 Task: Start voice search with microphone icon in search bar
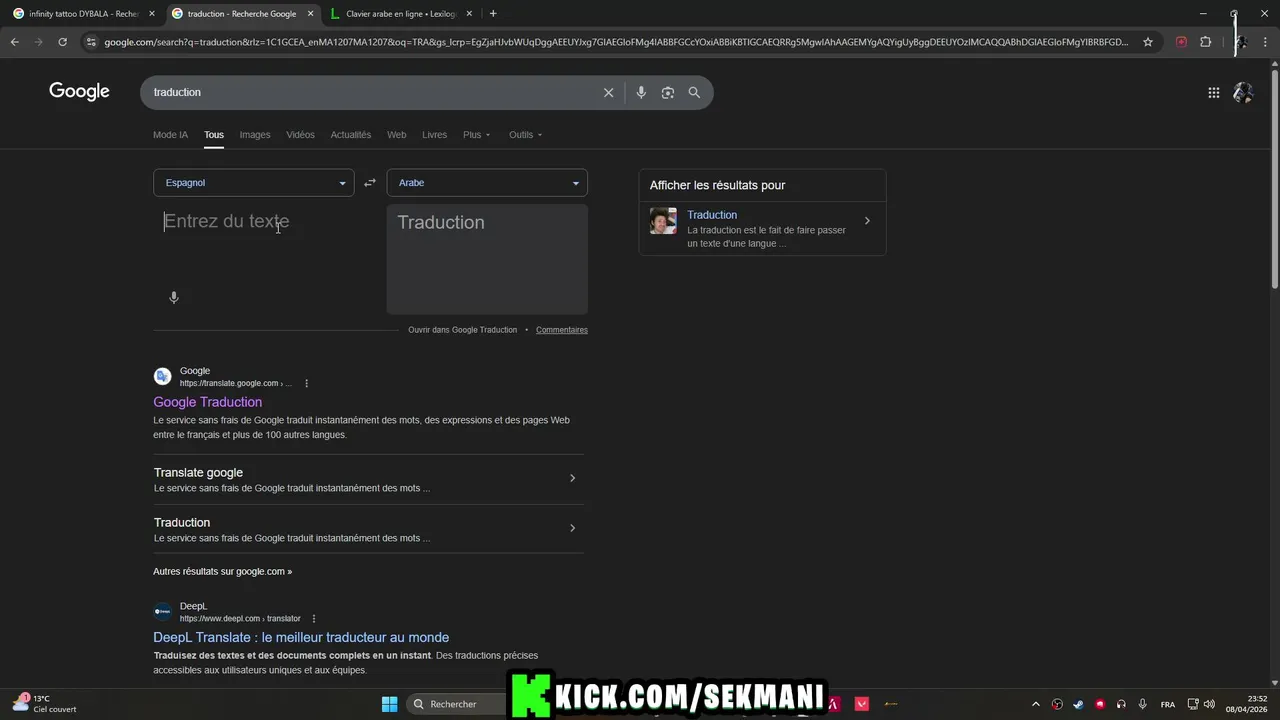[x=641, y=92]
